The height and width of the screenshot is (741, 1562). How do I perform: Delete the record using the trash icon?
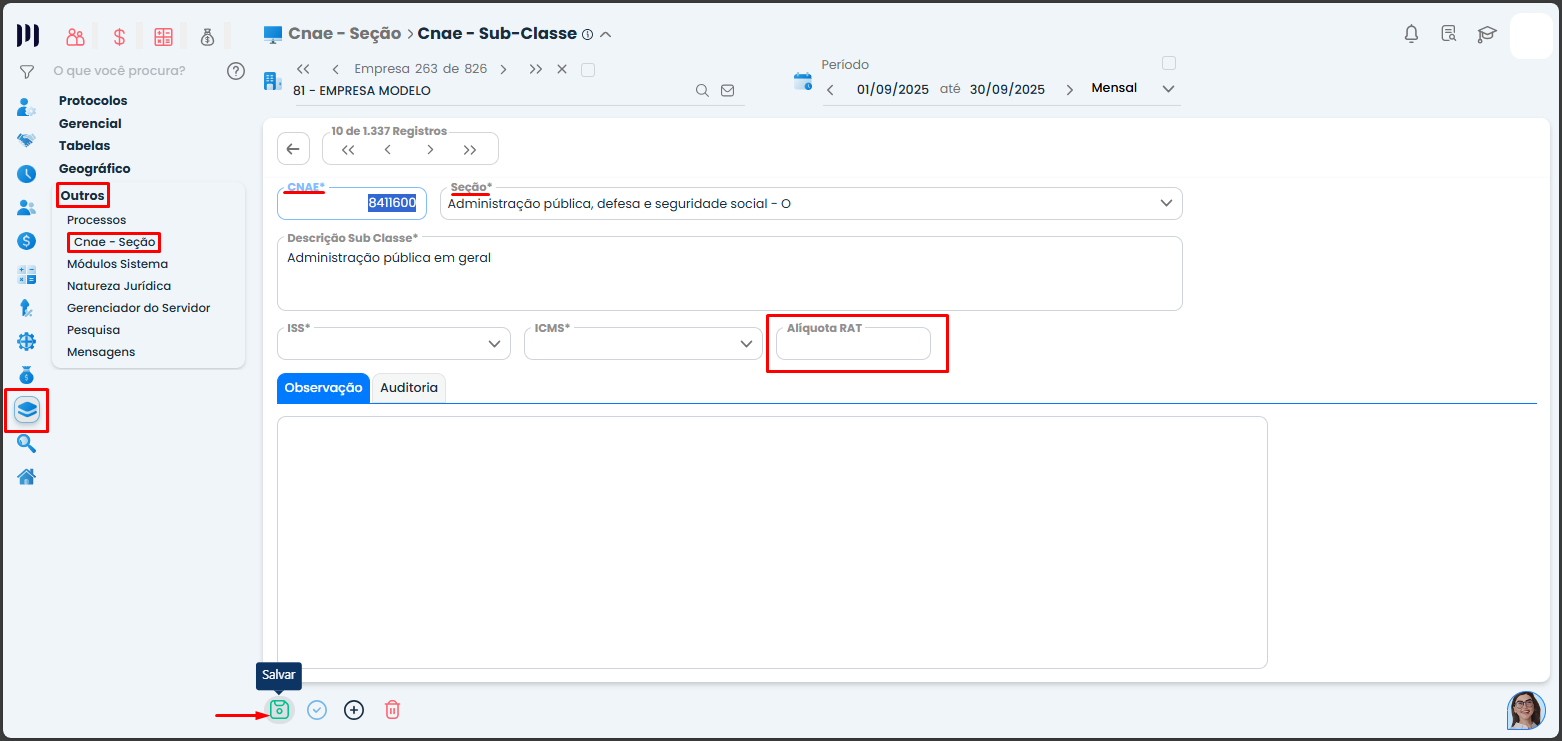[393, 710]
